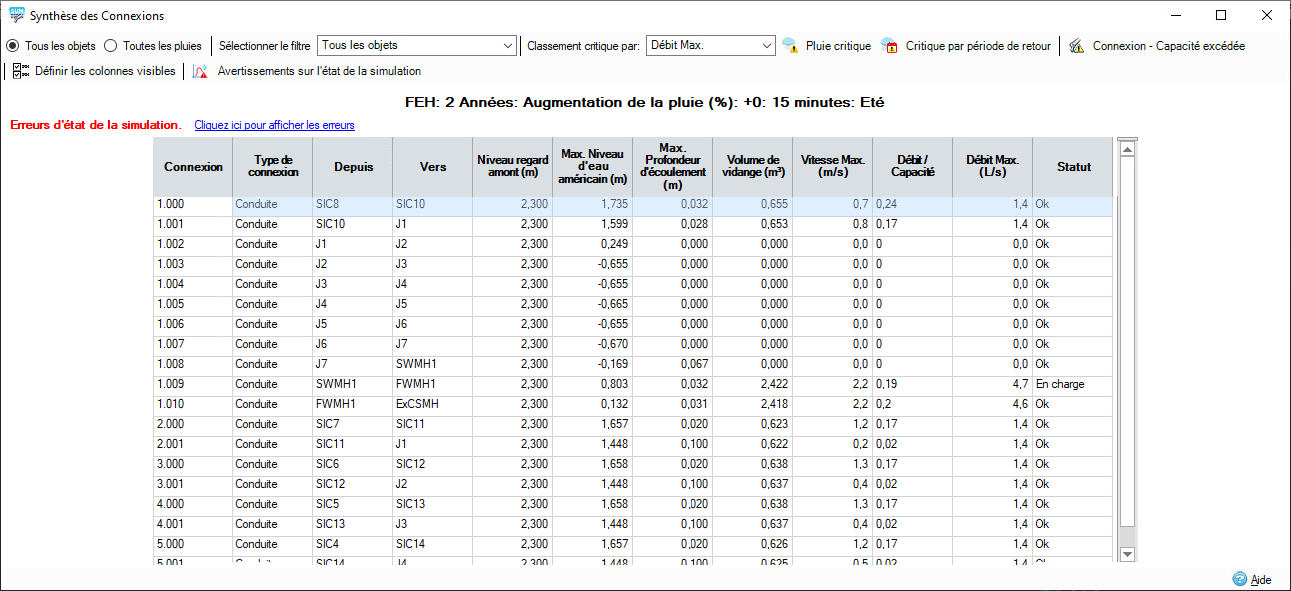Click Connexion - Capacité excédée label
Viewport: 1291px width, 591px height.
(x=1168, y=46)
